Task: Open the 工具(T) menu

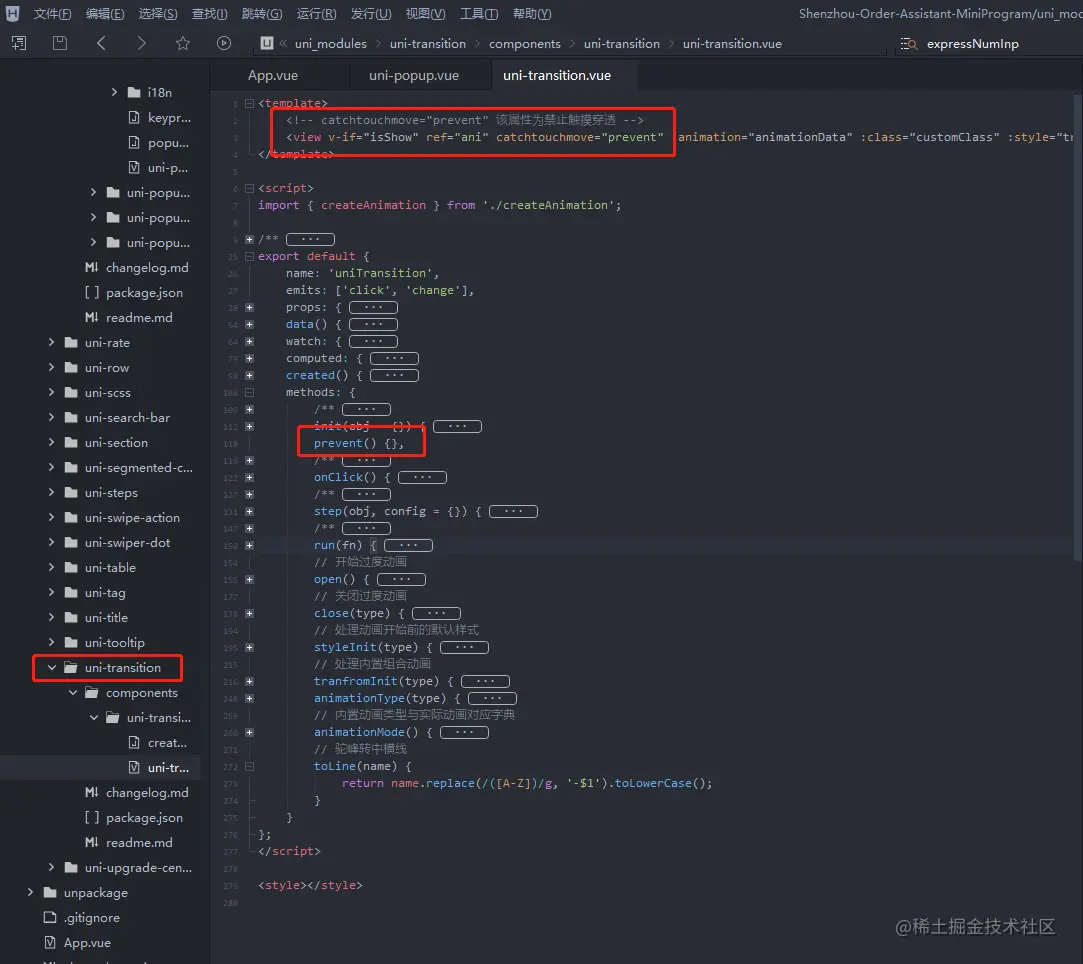Action: pyautogui.click(x=479, y=14)
